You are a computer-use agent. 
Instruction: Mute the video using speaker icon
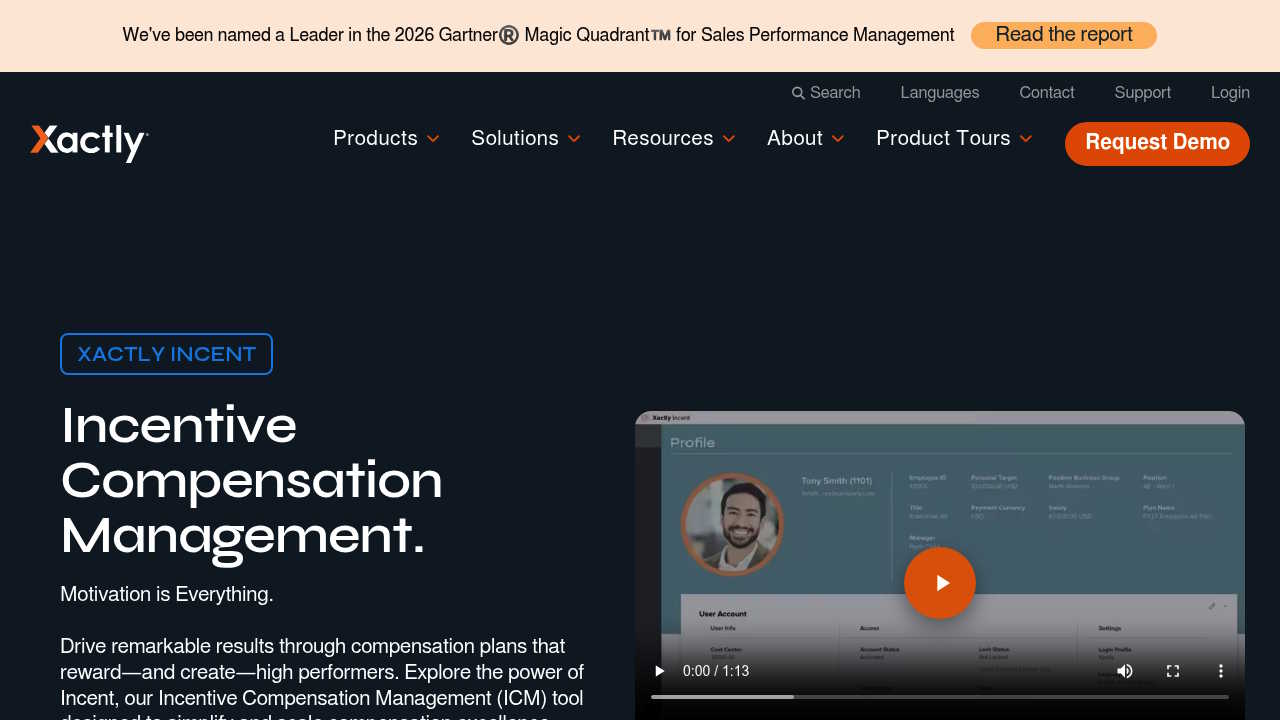(x=1125, y=671)
